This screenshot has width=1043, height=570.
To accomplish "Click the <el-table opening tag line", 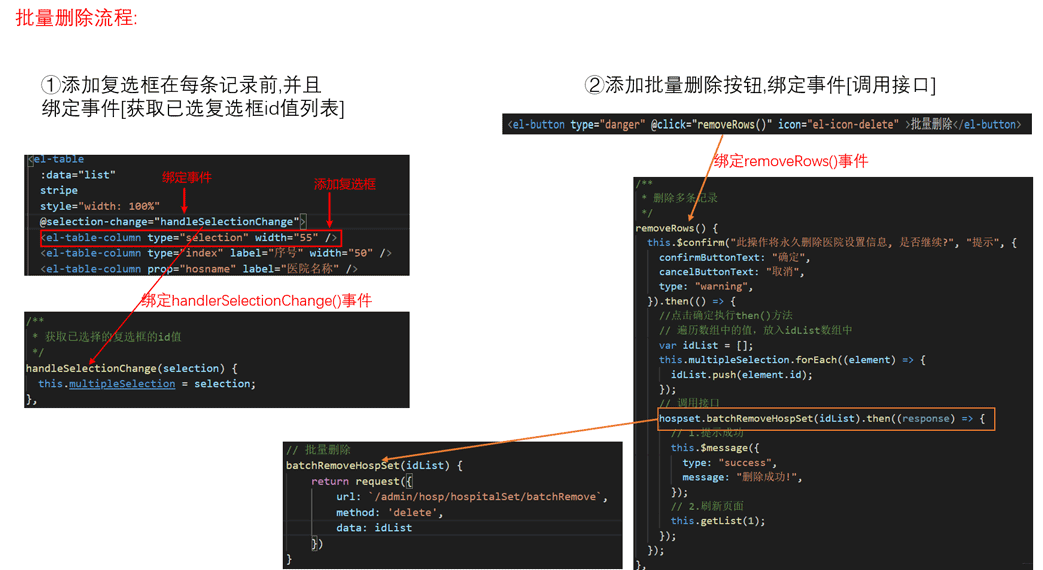I will click(57, 159).
